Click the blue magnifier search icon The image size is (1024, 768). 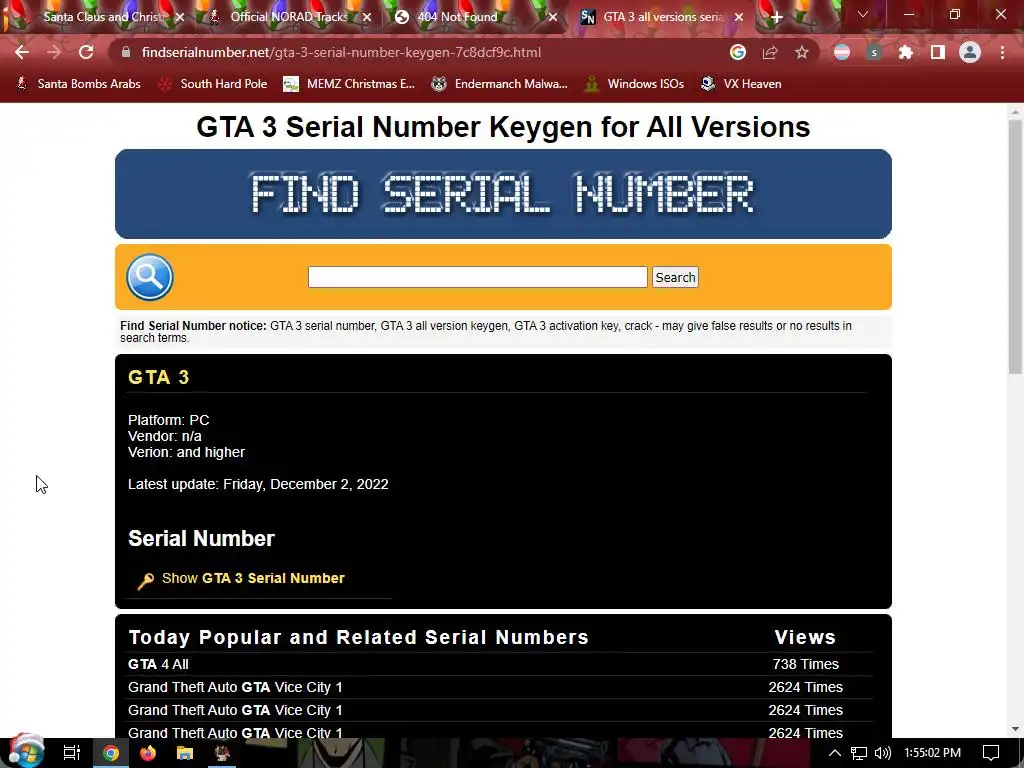pos(150,277)
